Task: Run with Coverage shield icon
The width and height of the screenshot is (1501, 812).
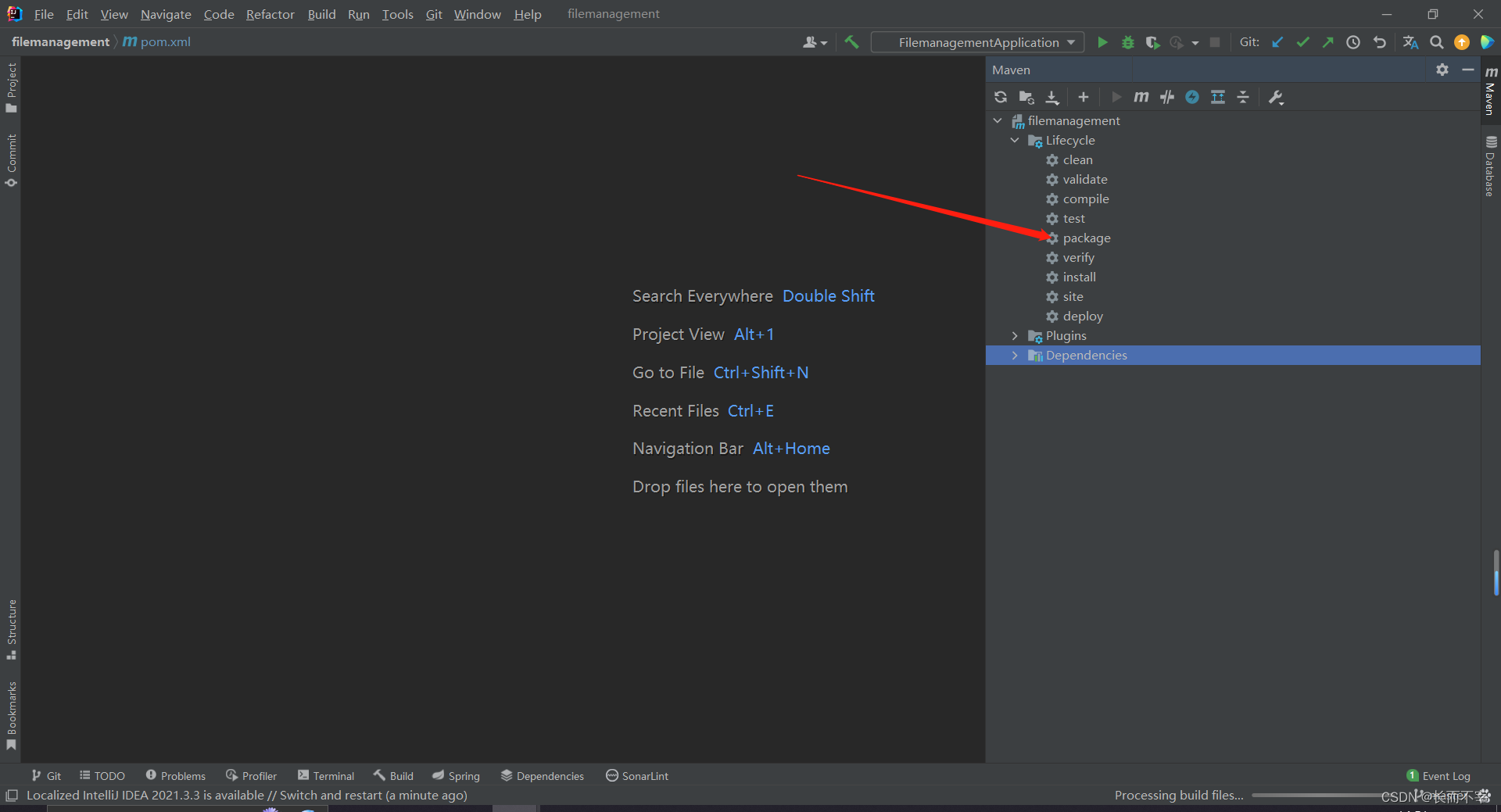Action: tap(1152, 42)
